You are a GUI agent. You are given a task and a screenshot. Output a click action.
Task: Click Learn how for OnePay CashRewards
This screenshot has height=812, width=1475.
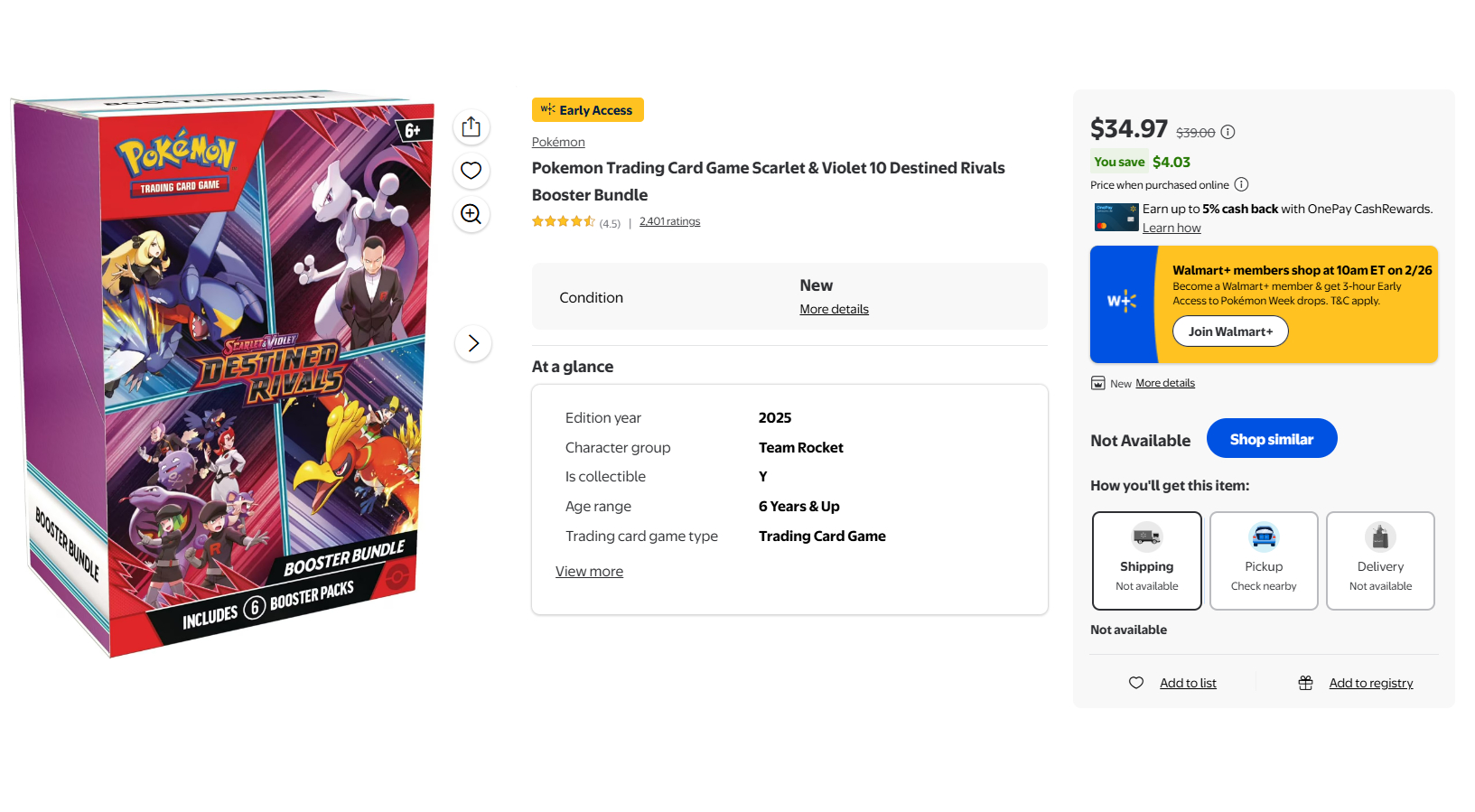coord(1171,228)
